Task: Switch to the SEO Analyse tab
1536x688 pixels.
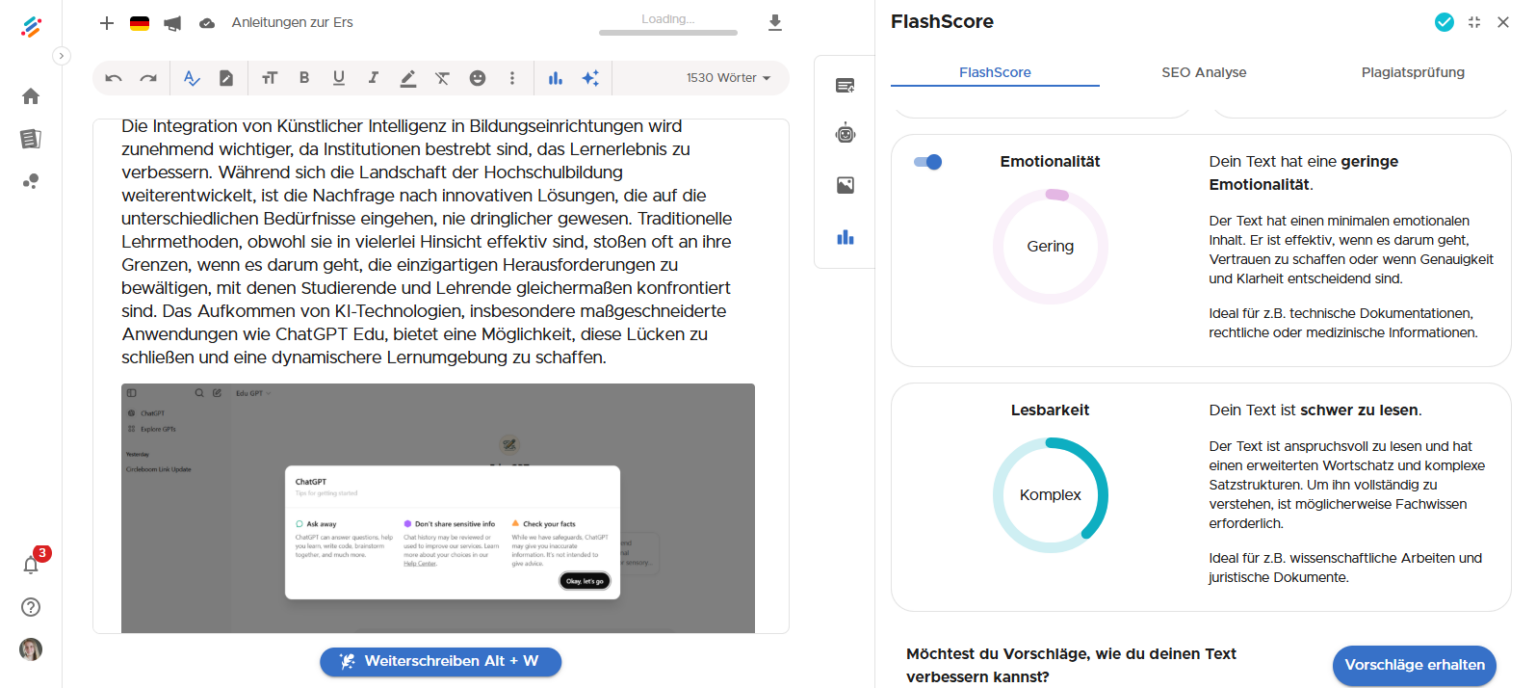Action: (x=1204, y=72)
